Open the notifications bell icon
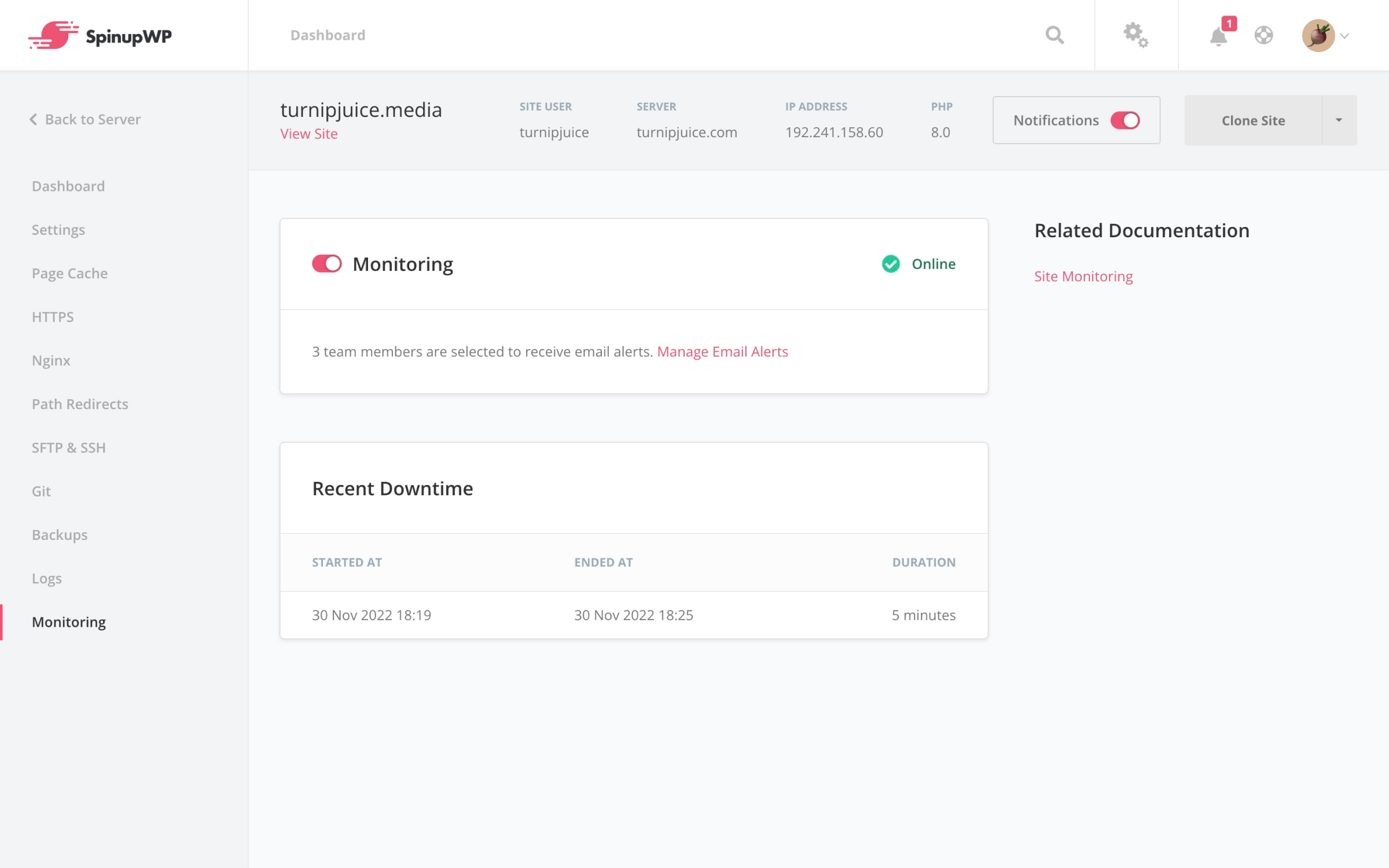The height and width of the screenshot is (868, 1389). (1218, 36)
